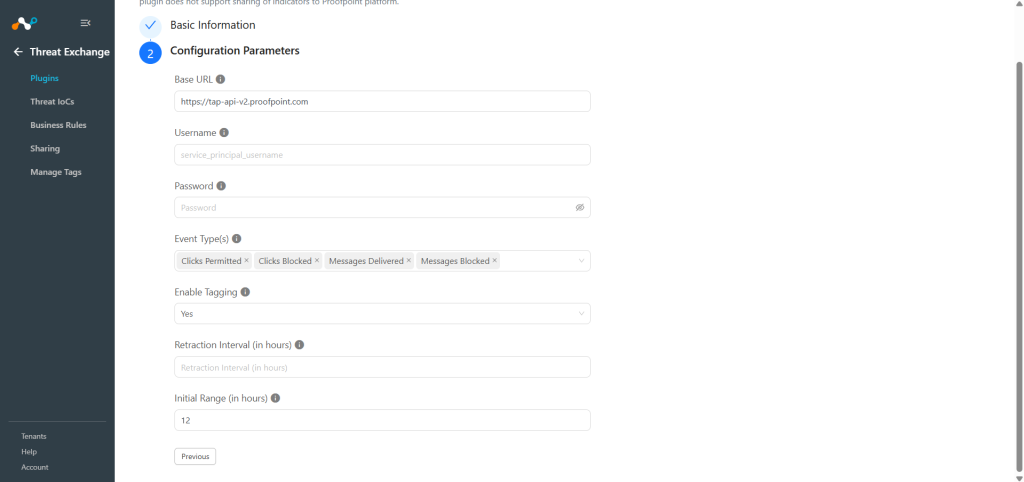Click the Password info icon
The height and width of the screenshot is (482, 1024).
coord(221,186)
